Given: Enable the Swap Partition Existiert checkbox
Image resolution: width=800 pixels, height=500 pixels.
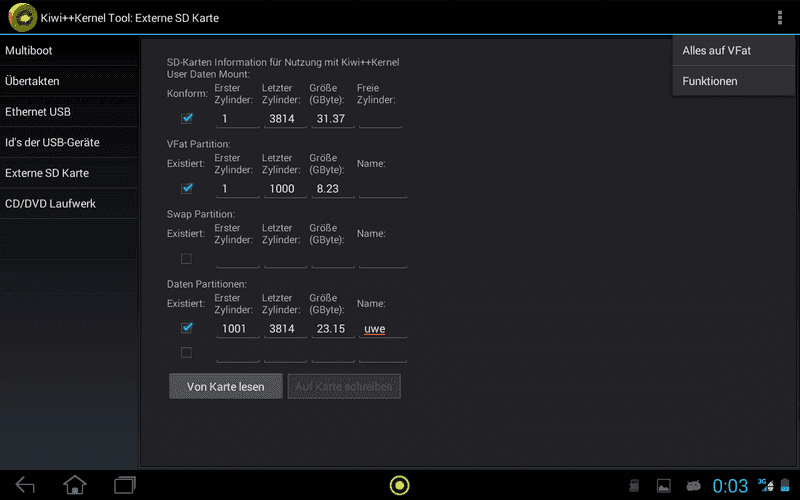Looking at the screenshot, I should click(186, 259).
